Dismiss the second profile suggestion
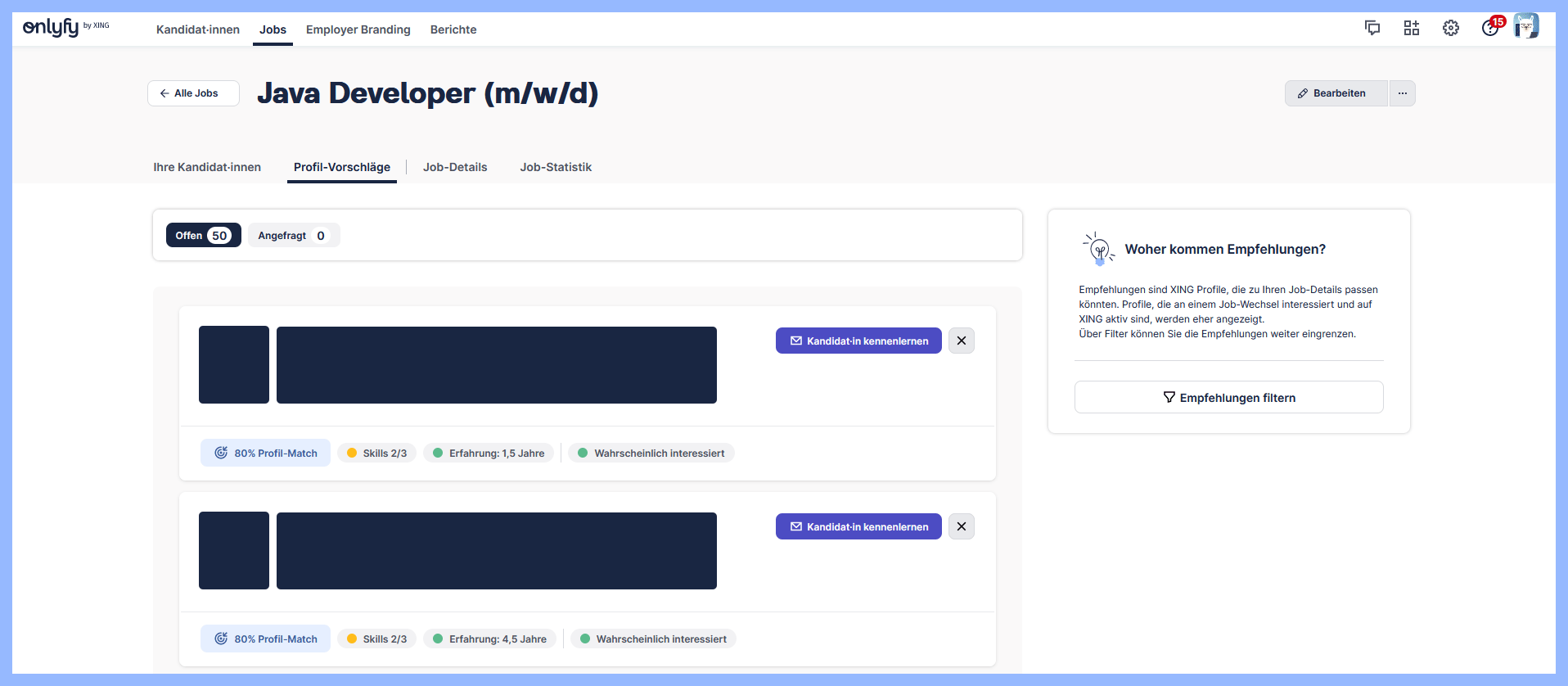 click(x=962, y=526)
